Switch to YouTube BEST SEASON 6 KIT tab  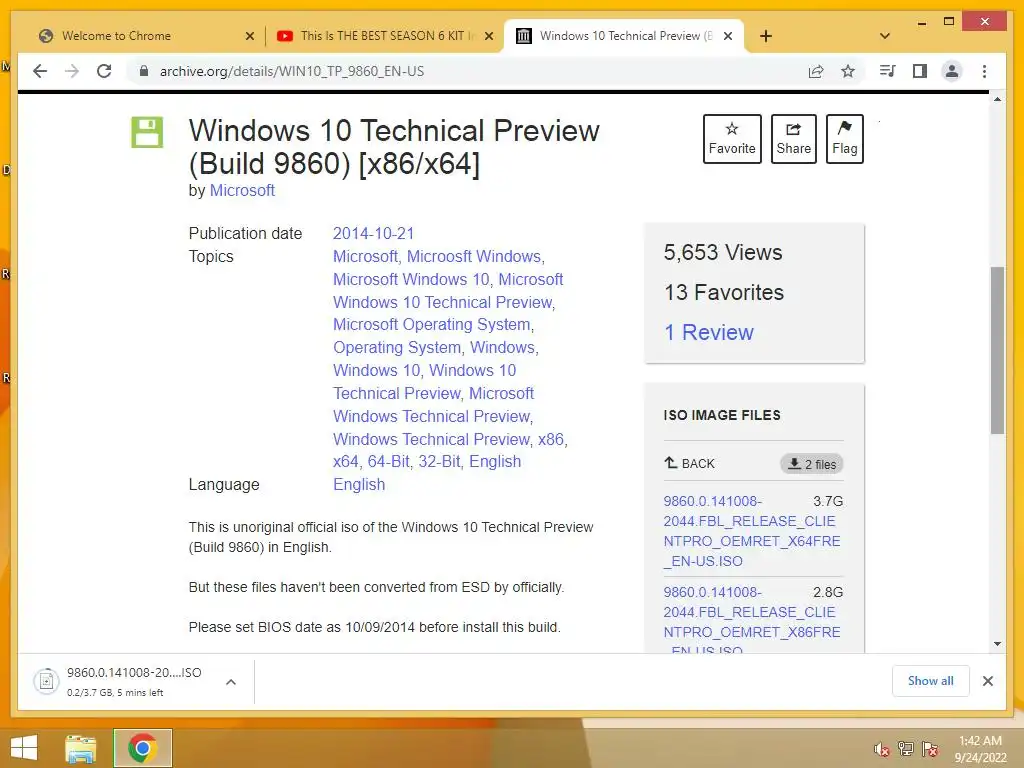click(388, 36)
